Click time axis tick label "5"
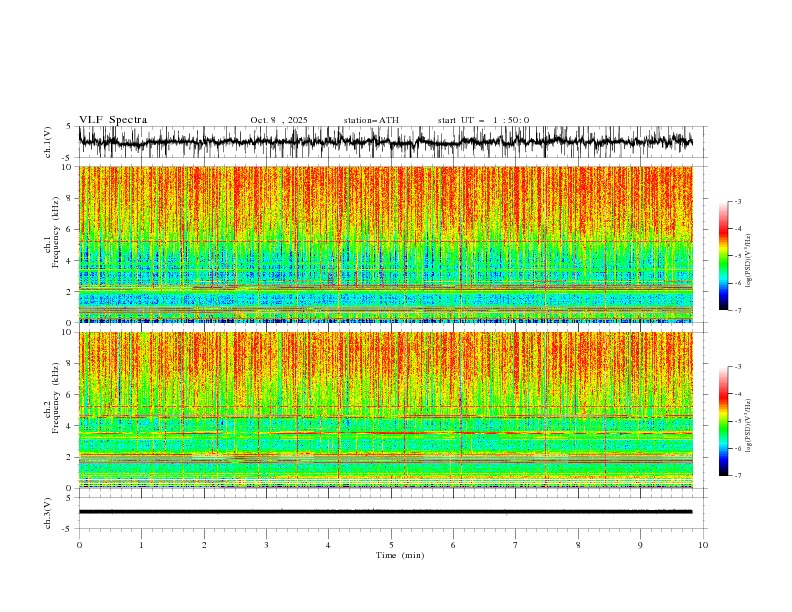 click(x=391, y=545)
